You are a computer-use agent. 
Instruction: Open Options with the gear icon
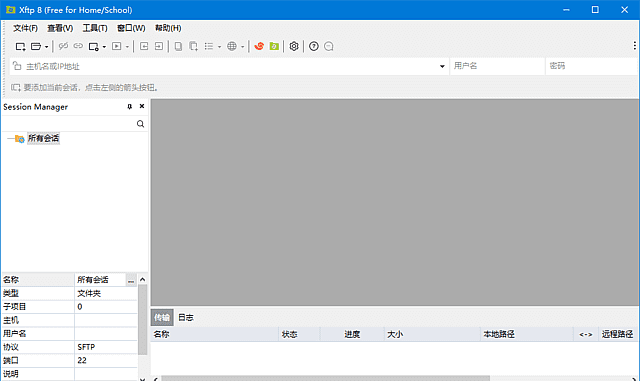(294, 46)
